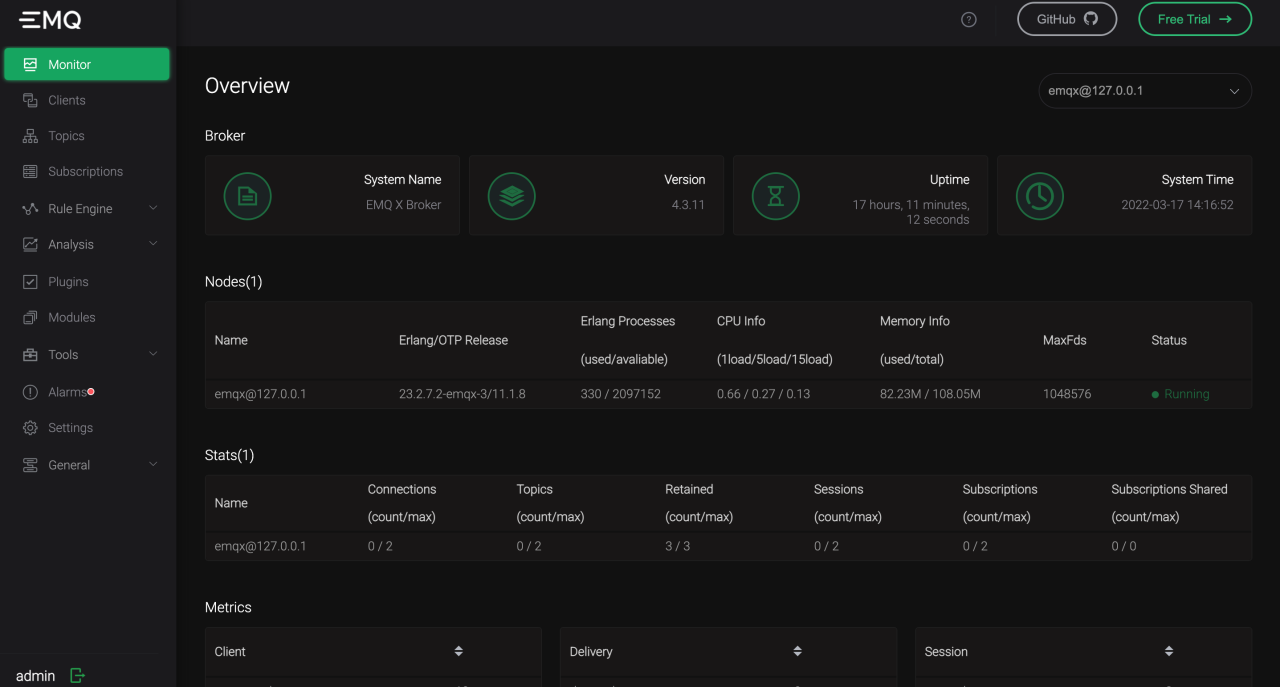
Task: Open the Topics menu item
Action: pos(87,136)
